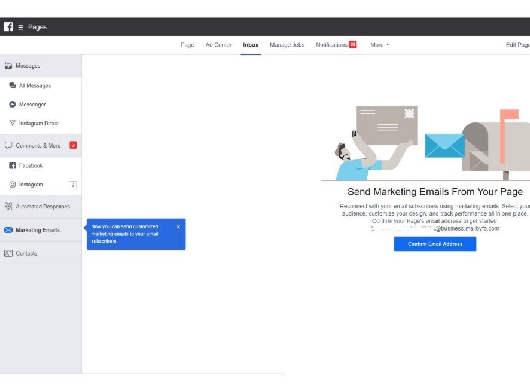Screen dimensions: 530x390
Task: Expand the More dropdown in top navigation
Action: coord(379,45)
